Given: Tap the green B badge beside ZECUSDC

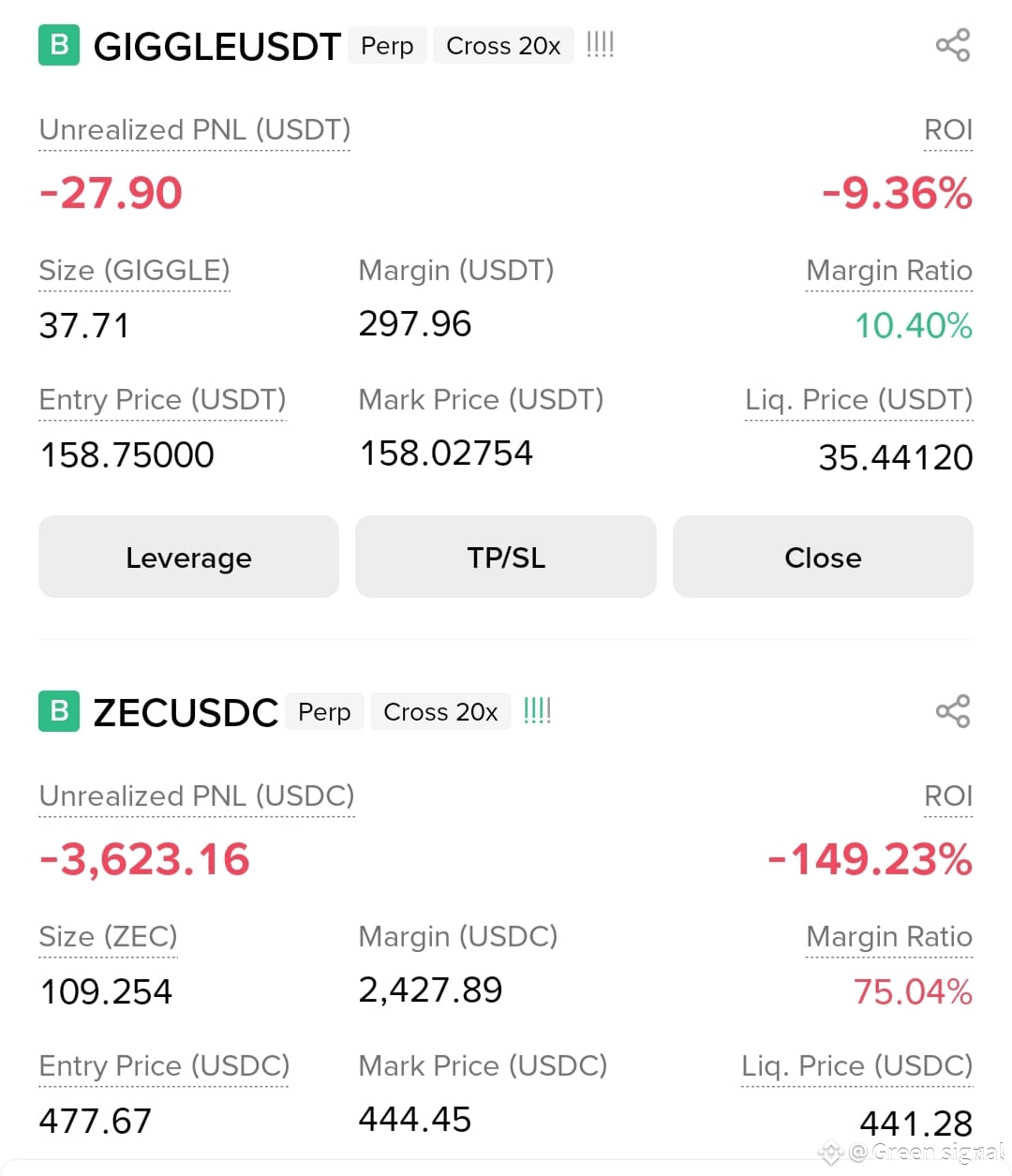Looking at the screenshot, I should 59,711.
